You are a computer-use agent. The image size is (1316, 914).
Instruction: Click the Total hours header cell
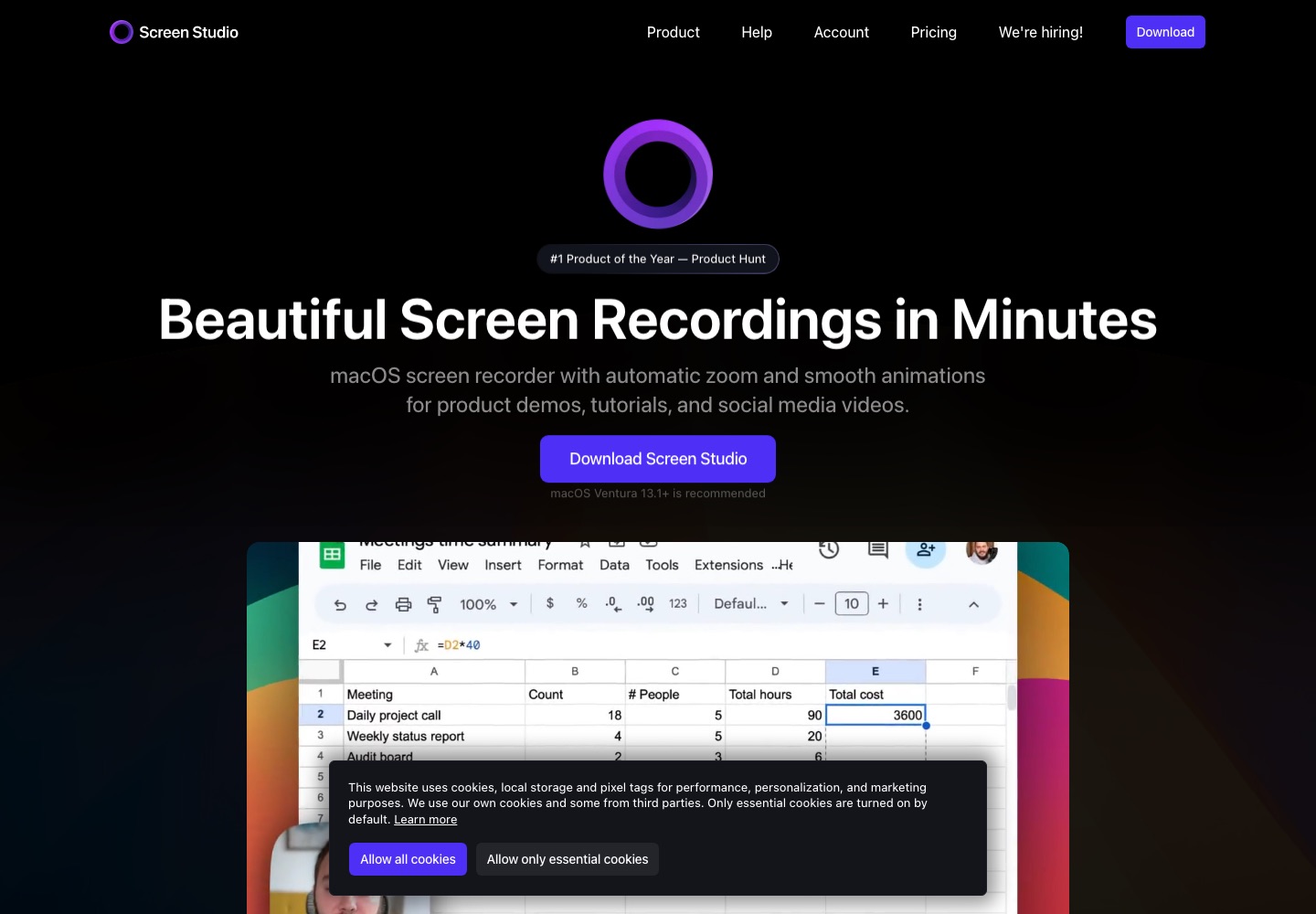click(x=775, y=695)
